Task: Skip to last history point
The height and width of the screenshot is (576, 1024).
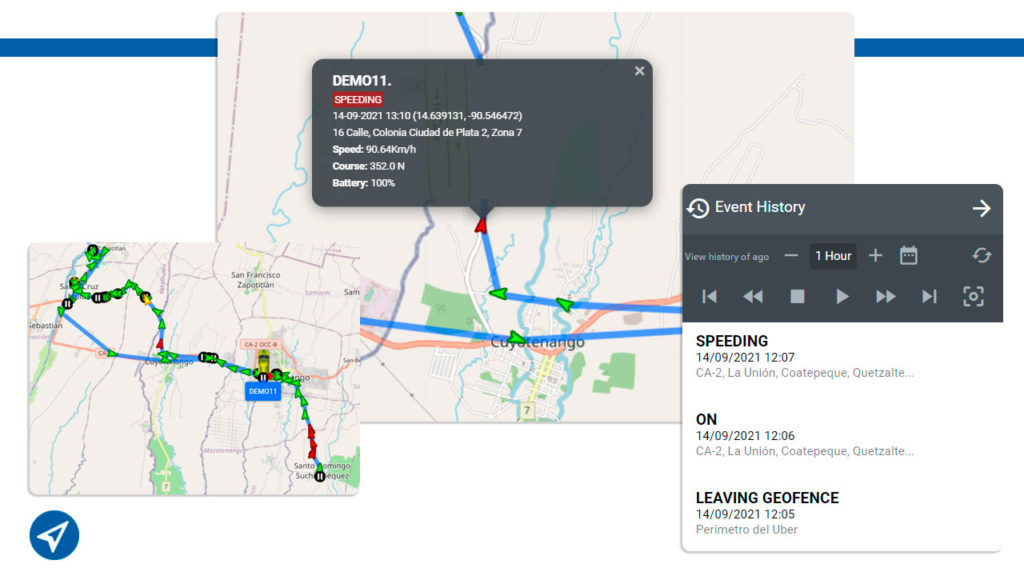Action: (x=929, y=296)
